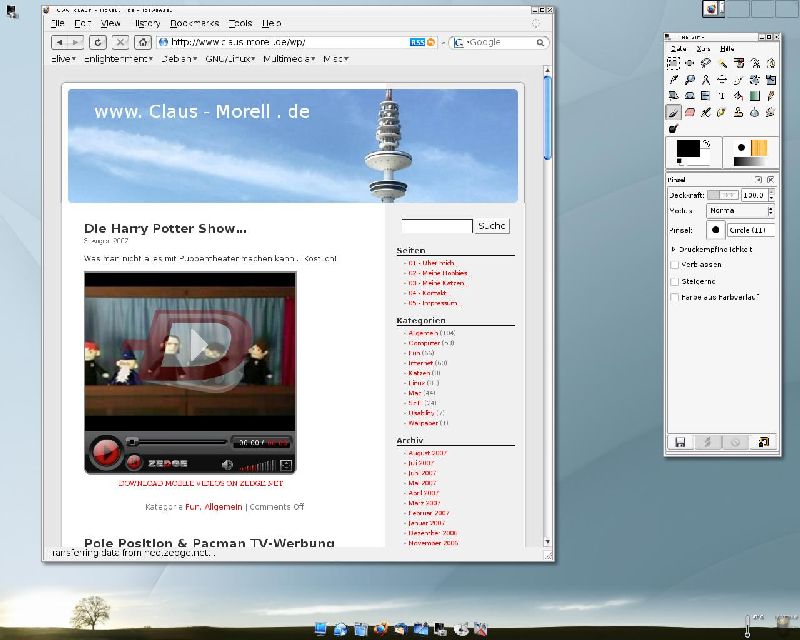
Task: Click the RSS feed icon in address bar
Action: pos(417,42)
